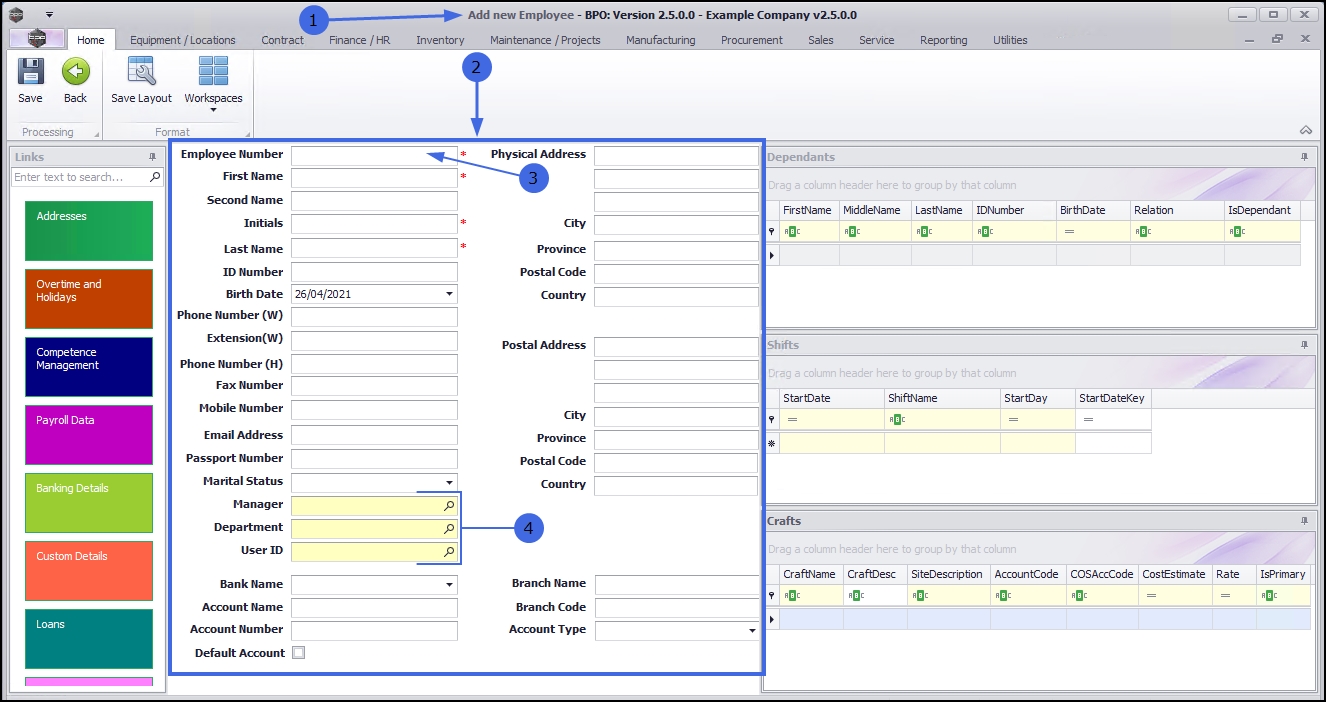Screen dimensions: 1326x702
Task: Click the Department lookup magnifier icon
Action: (x=449, y=529)
